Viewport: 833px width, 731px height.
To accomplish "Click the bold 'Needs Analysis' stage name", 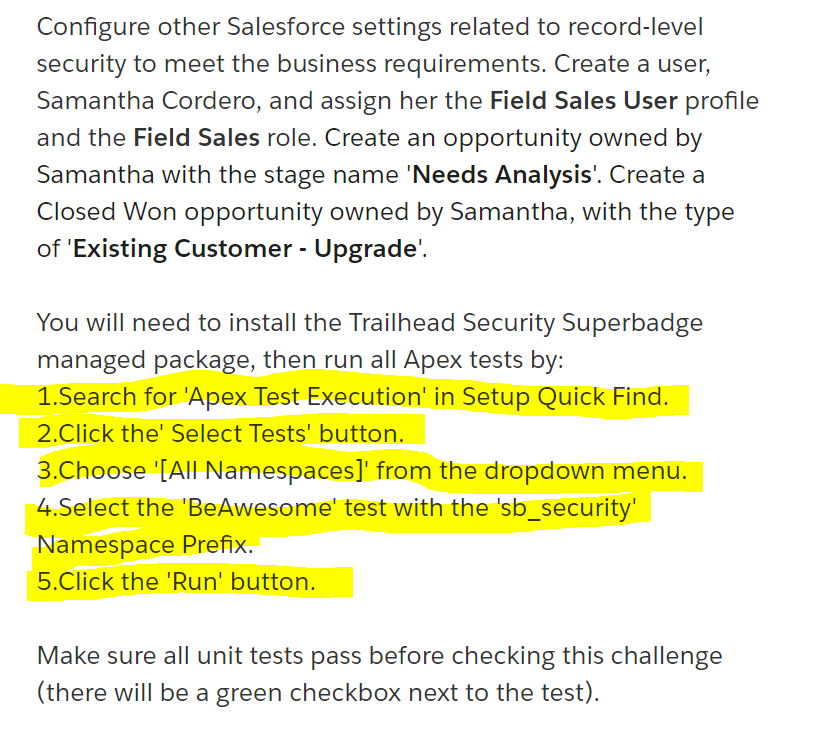I will click(502, 175).
